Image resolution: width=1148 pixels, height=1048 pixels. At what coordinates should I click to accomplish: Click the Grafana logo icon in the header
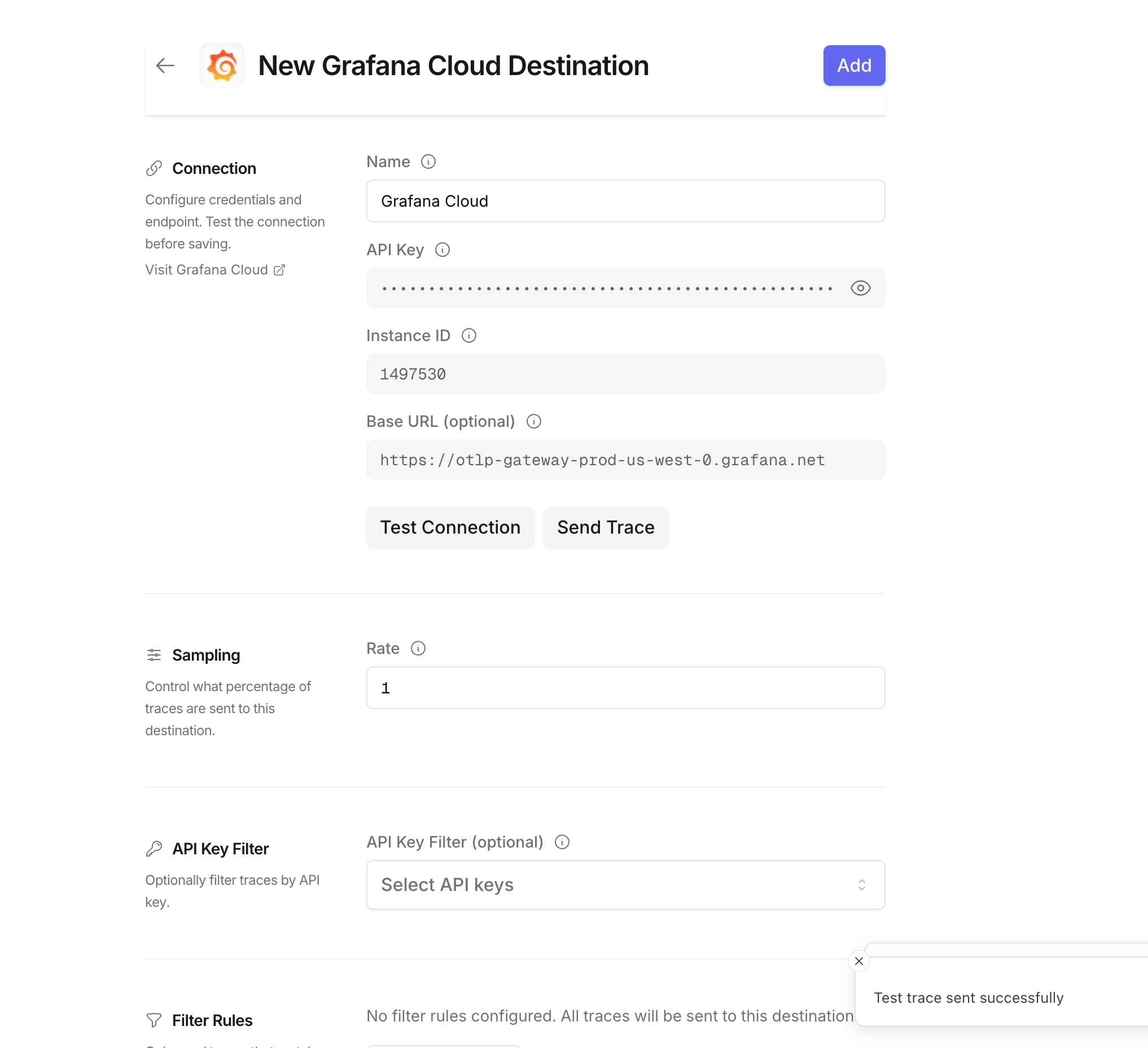click(221, 65)
